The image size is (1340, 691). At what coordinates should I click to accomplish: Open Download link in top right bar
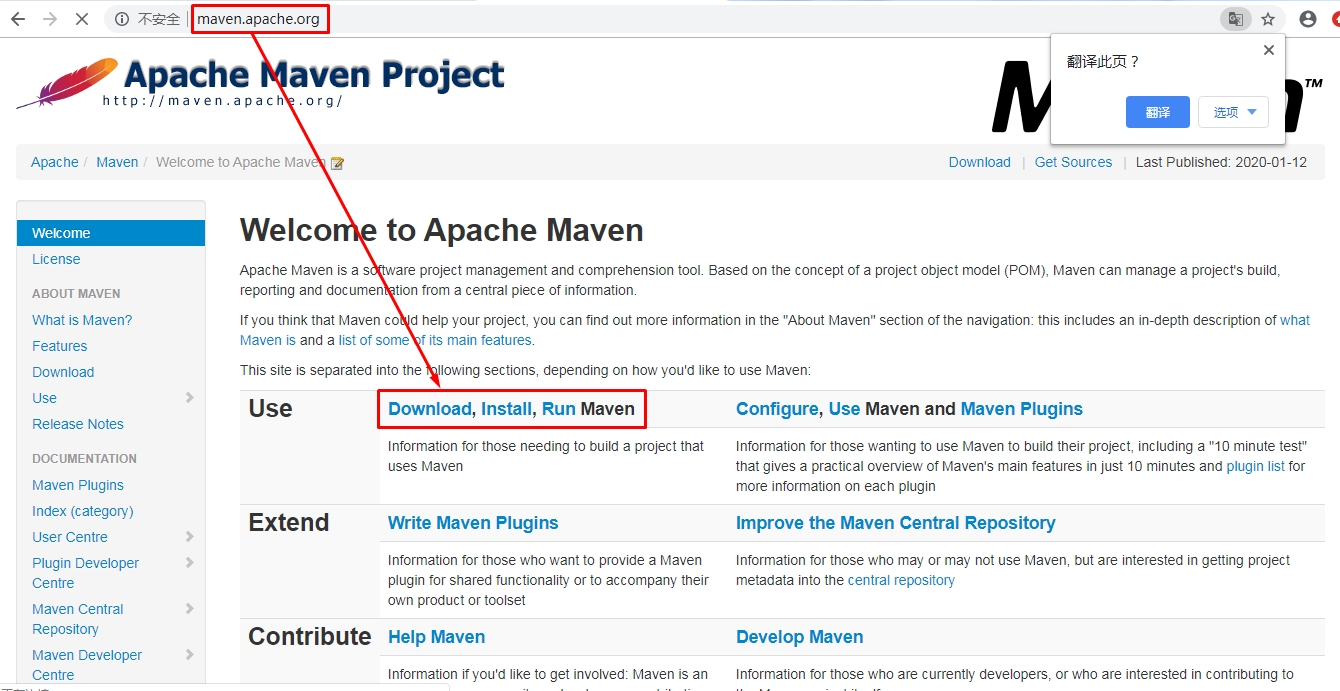980,162
